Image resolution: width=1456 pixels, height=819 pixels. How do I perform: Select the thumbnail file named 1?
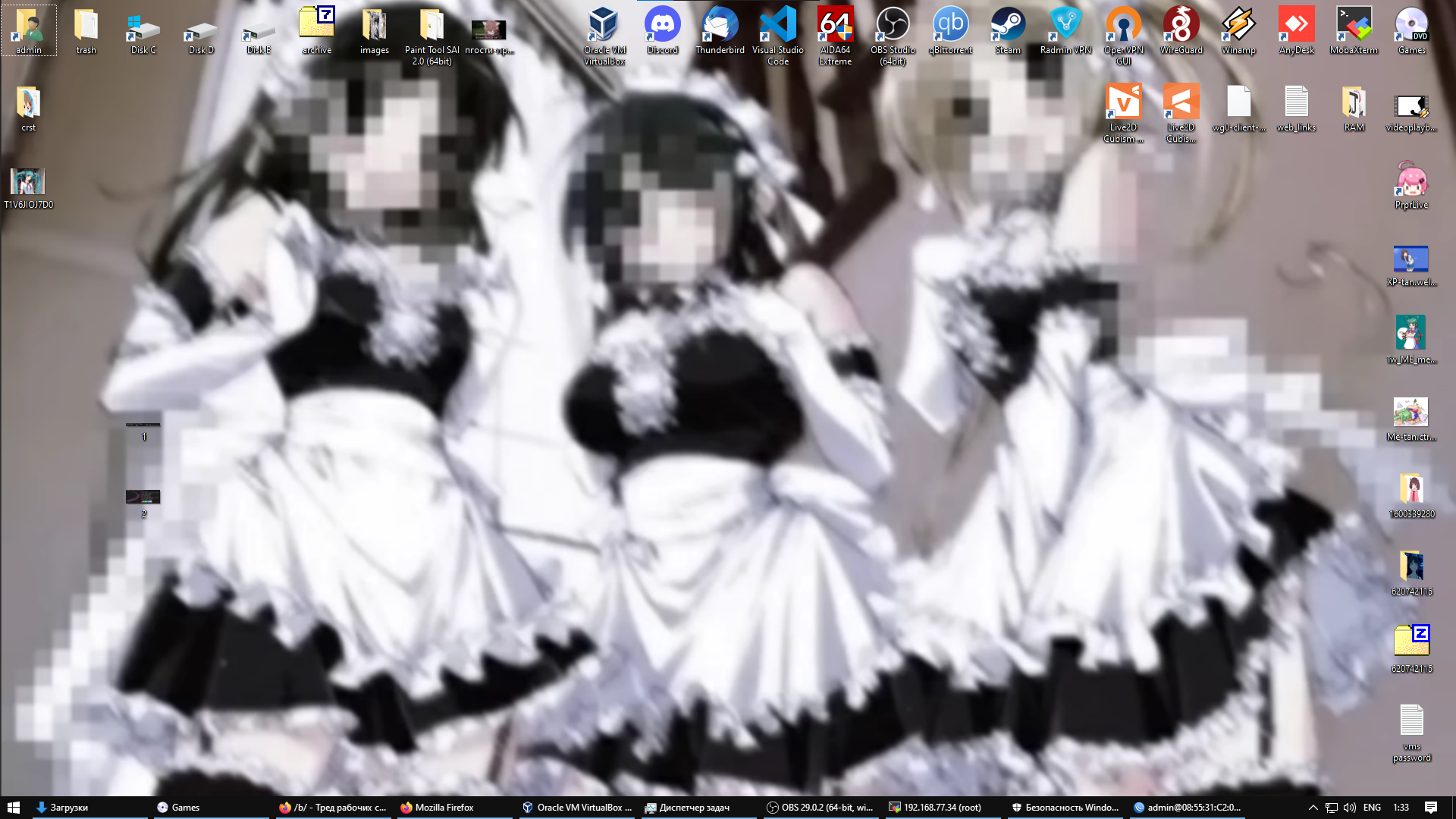(143, 431)
